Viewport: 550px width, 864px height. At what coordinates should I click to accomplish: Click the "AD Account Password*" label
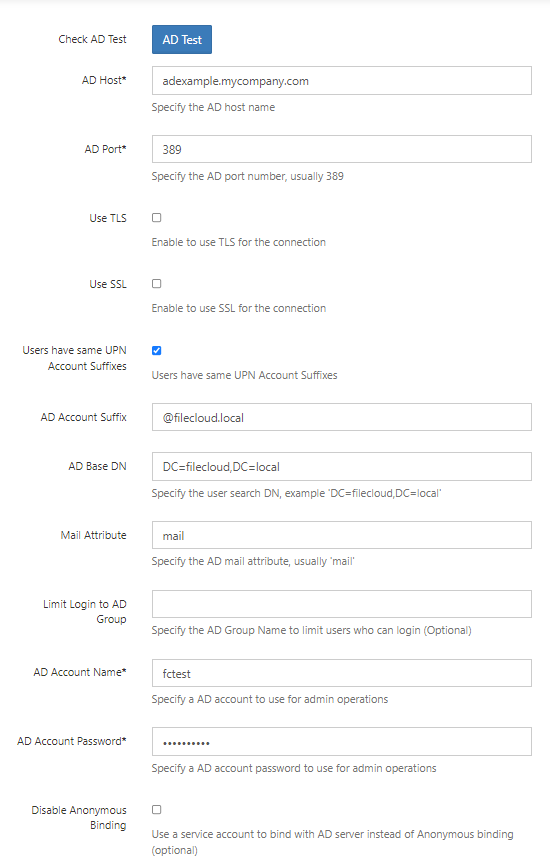[72, 741]
